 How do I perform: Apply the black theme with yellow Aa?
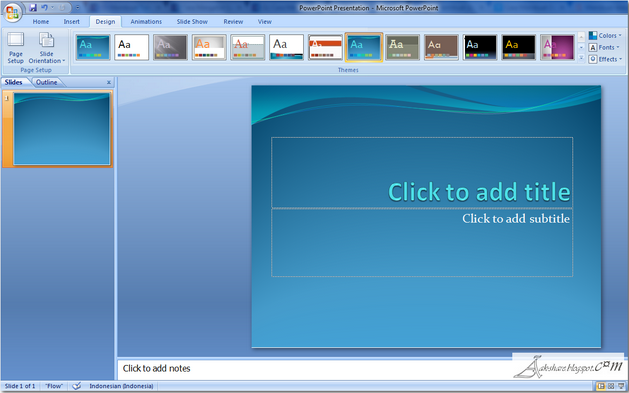pos(518,47)
